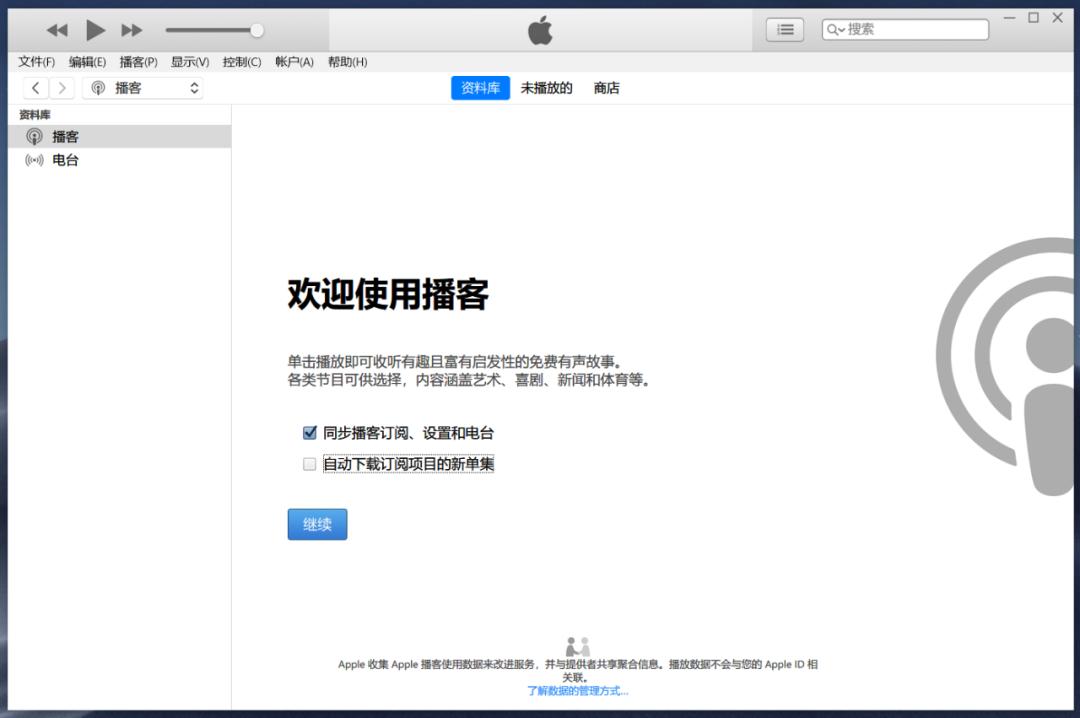Click the forward navigation arrow

tap(61, 87)
